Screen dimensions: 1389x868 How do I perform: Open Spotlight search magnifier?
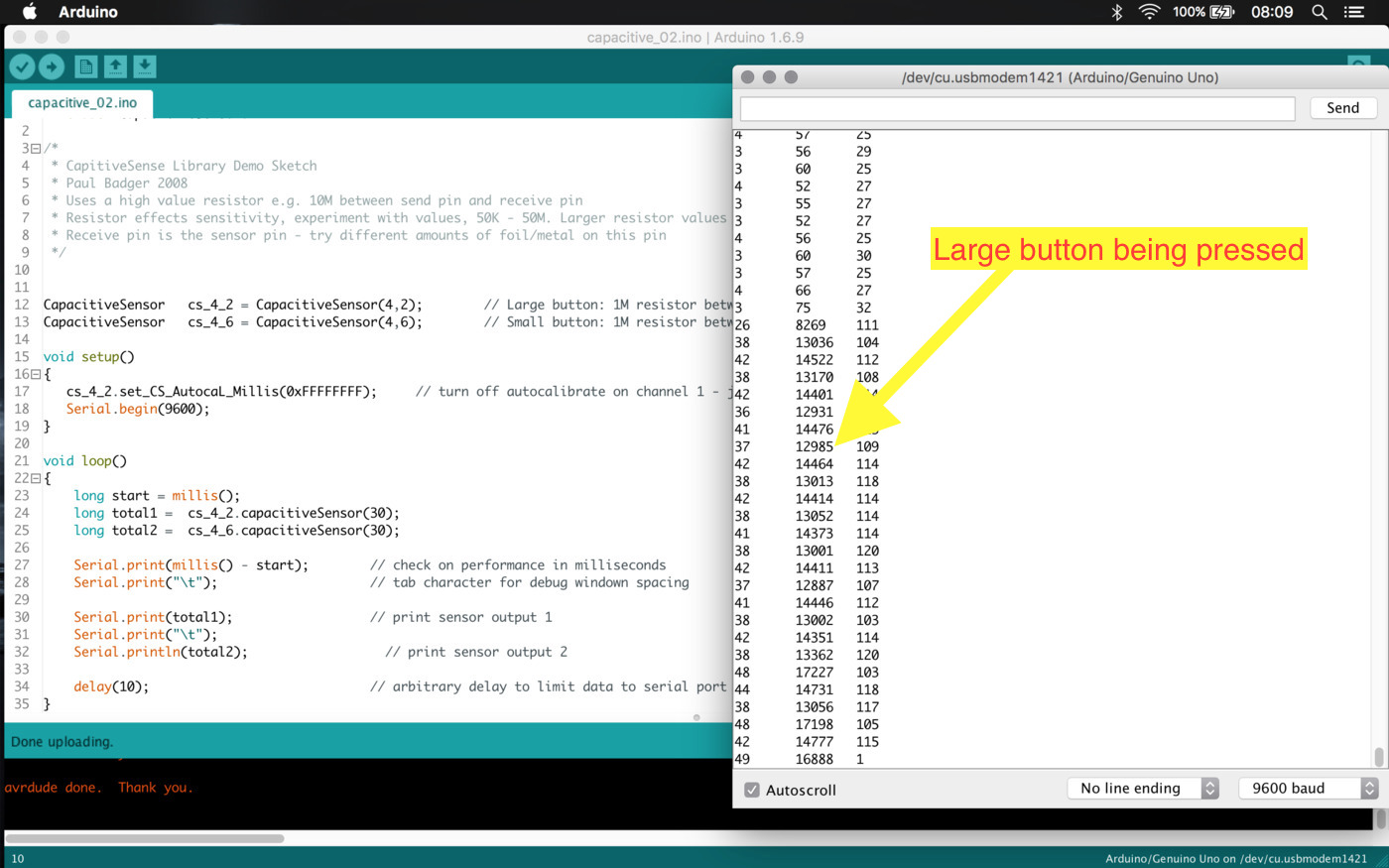tap(1320, 12)
